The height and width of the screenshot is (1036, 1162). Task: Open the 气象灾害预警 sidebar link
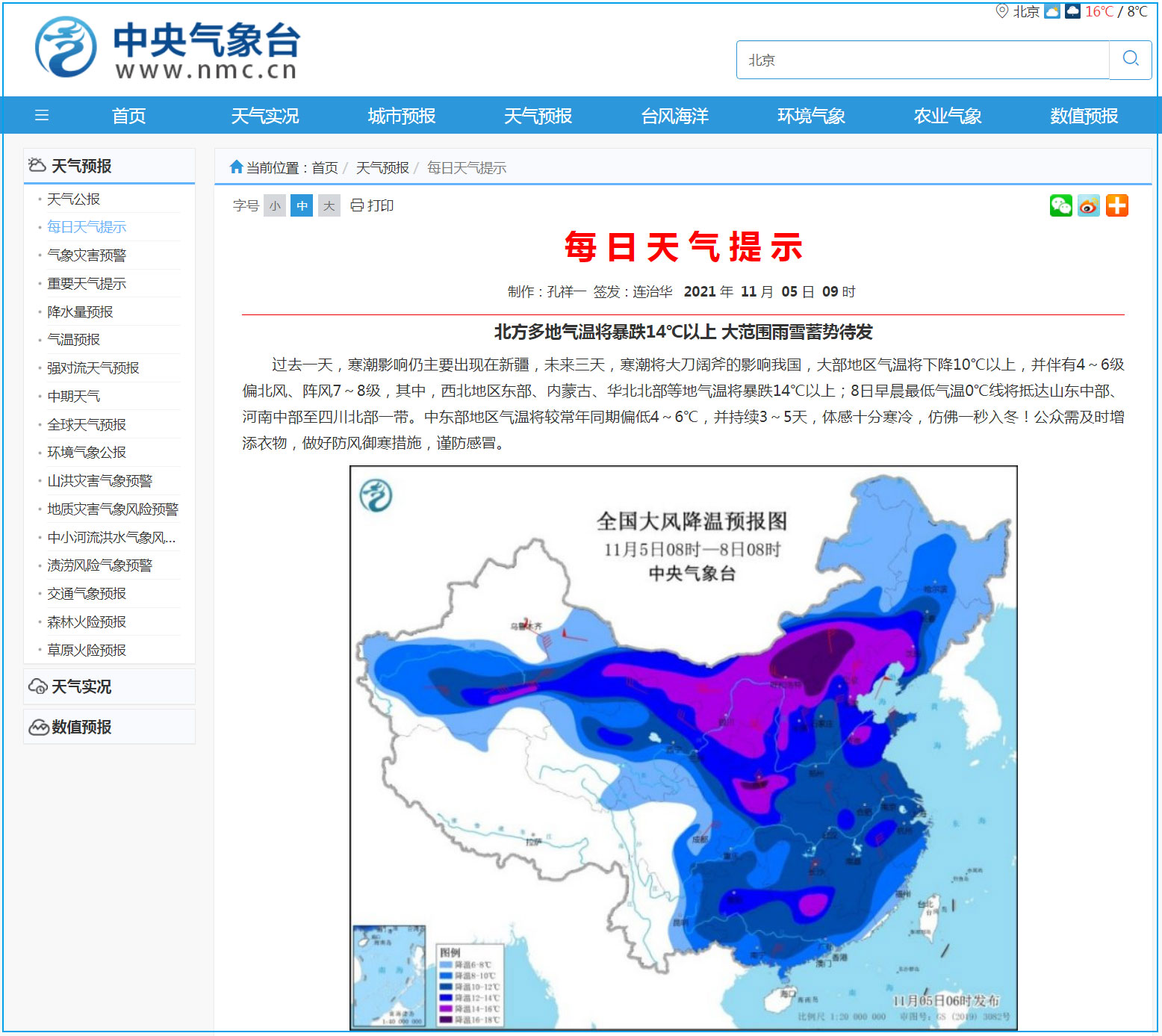click(87, 255)
